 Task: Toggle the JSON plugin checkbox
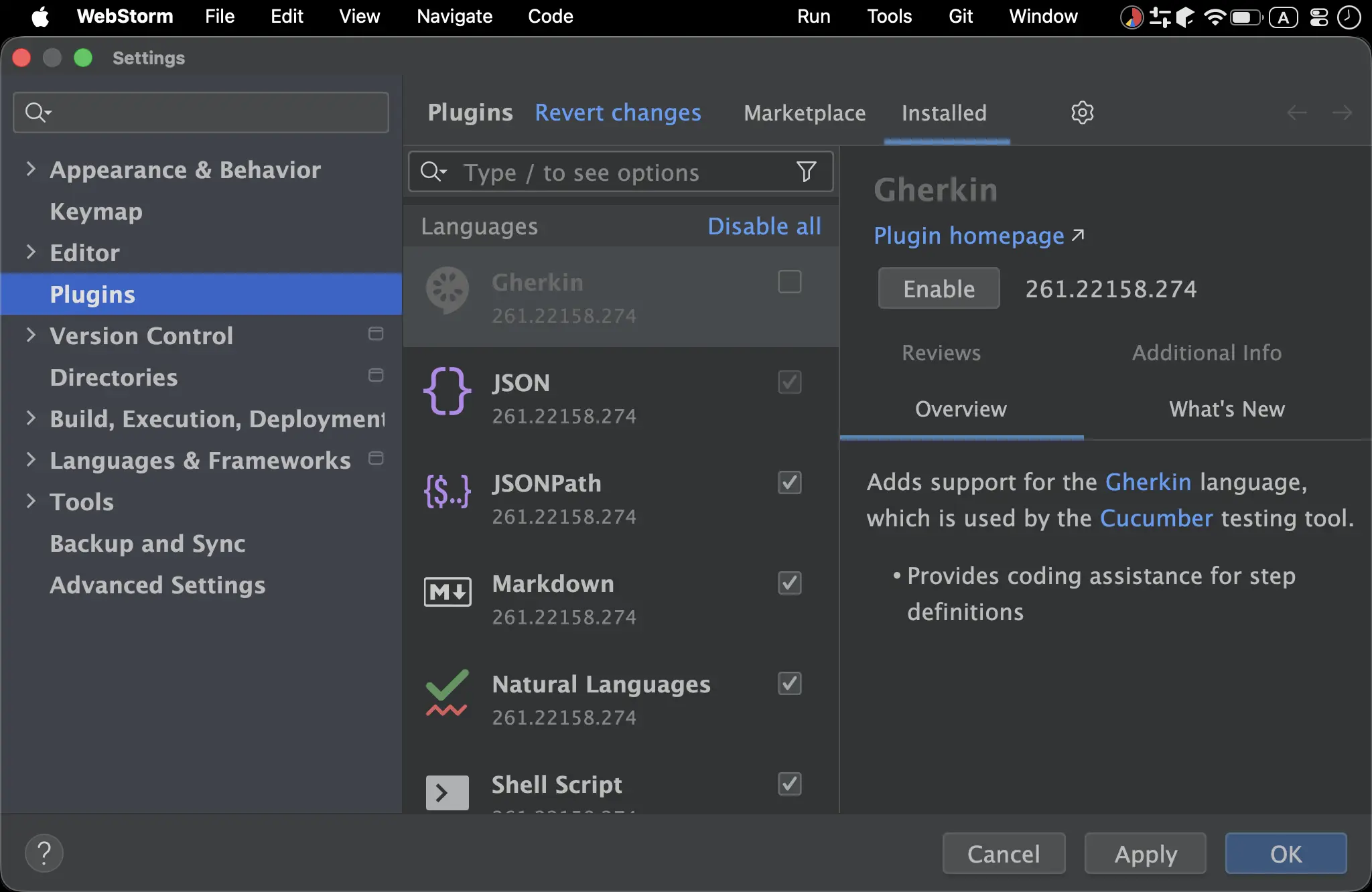(x=789, y=382)
